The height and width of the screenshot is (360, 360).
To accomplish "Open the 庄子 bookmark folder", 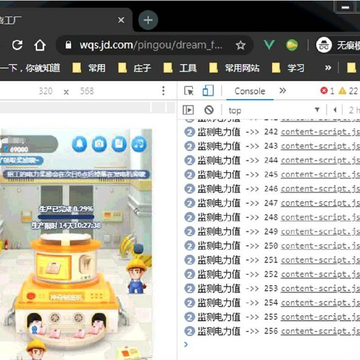I will [x=135, y=68].
